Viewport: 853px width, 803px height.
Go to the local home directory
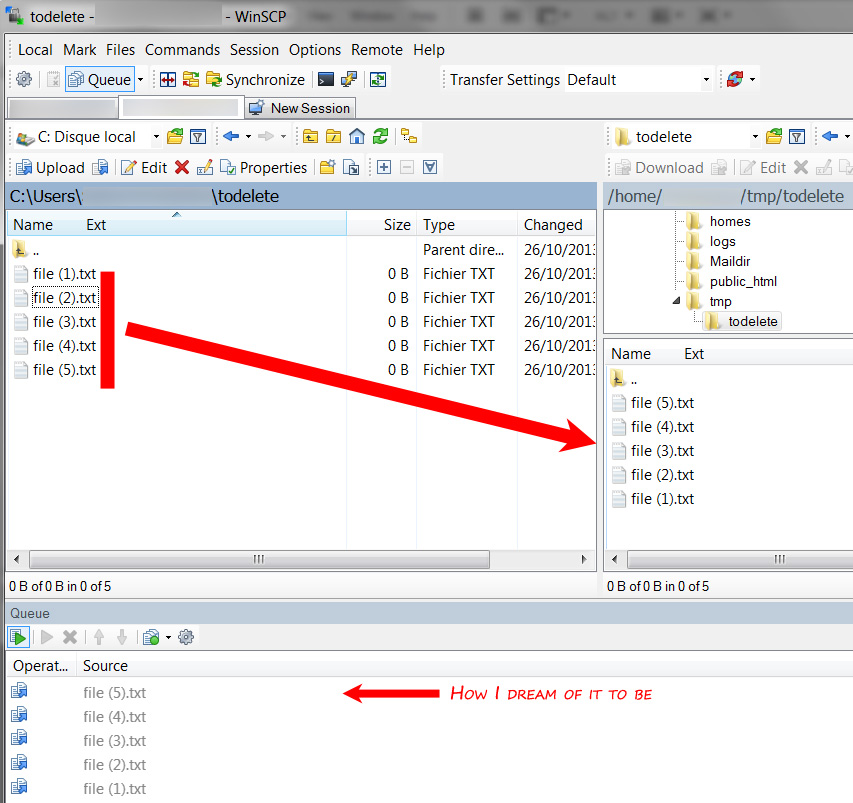357,137
